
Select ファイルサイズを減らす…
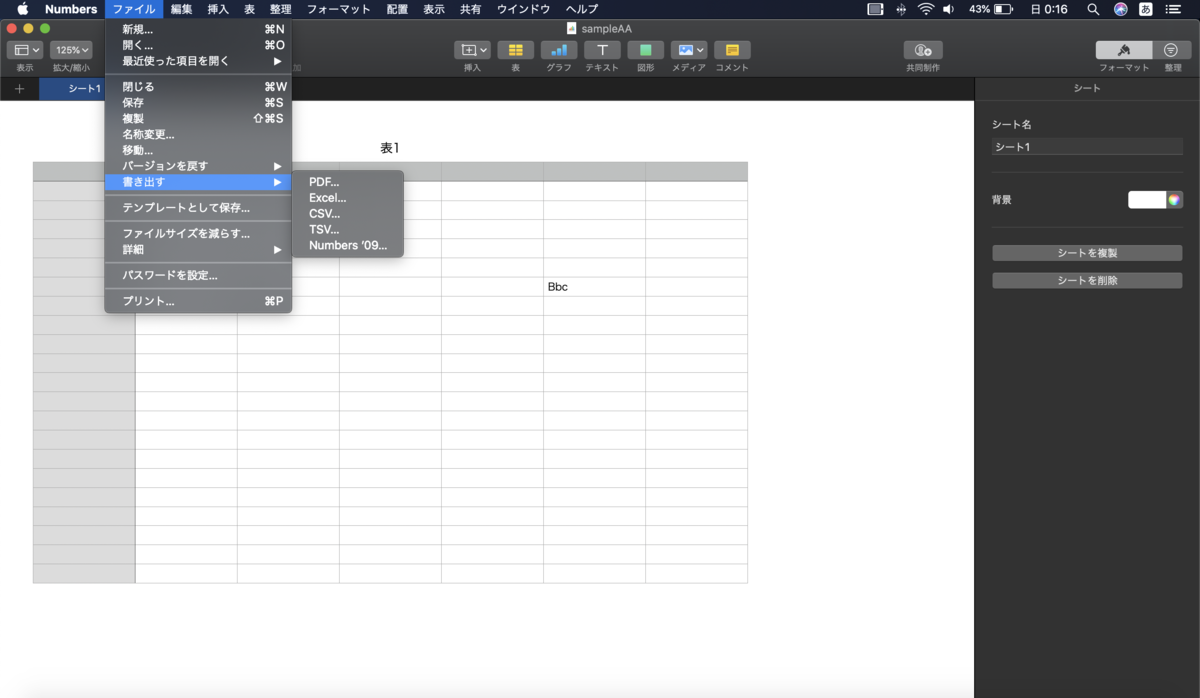198,234
